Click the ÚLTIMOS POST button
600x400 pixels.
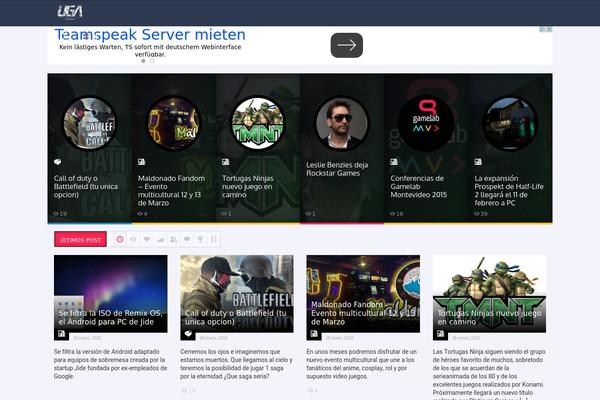point(80,240)
